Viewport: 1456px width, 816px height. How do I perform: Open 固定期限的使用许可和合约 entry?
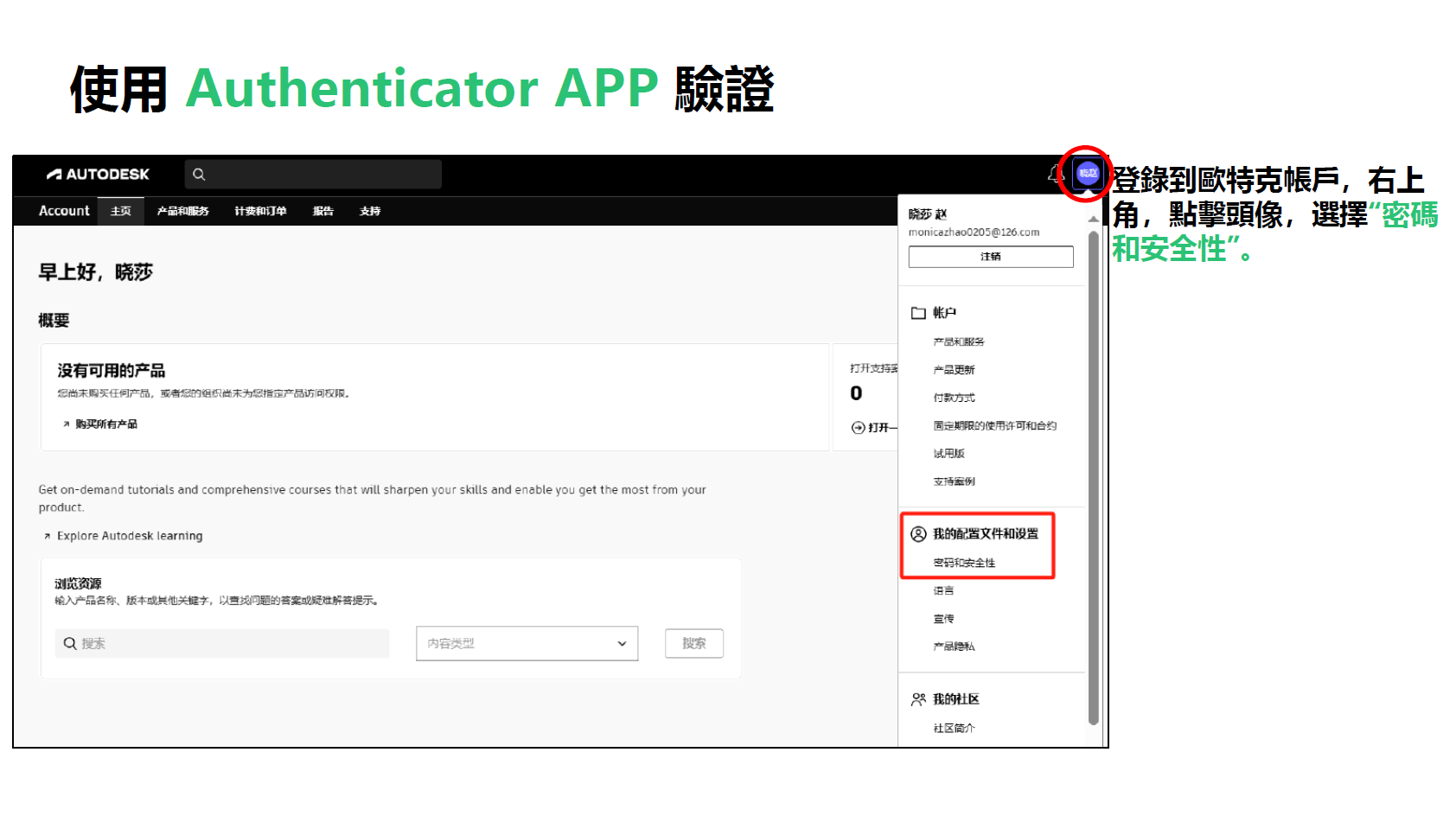(994, 425)
